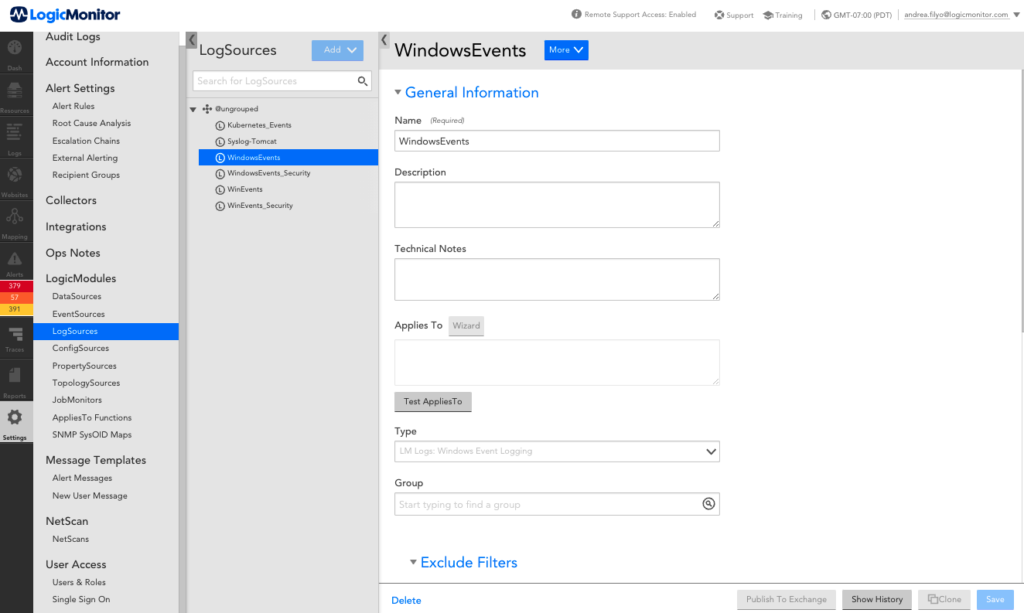Select WinEvents LogSource

(x=245, y=189)
